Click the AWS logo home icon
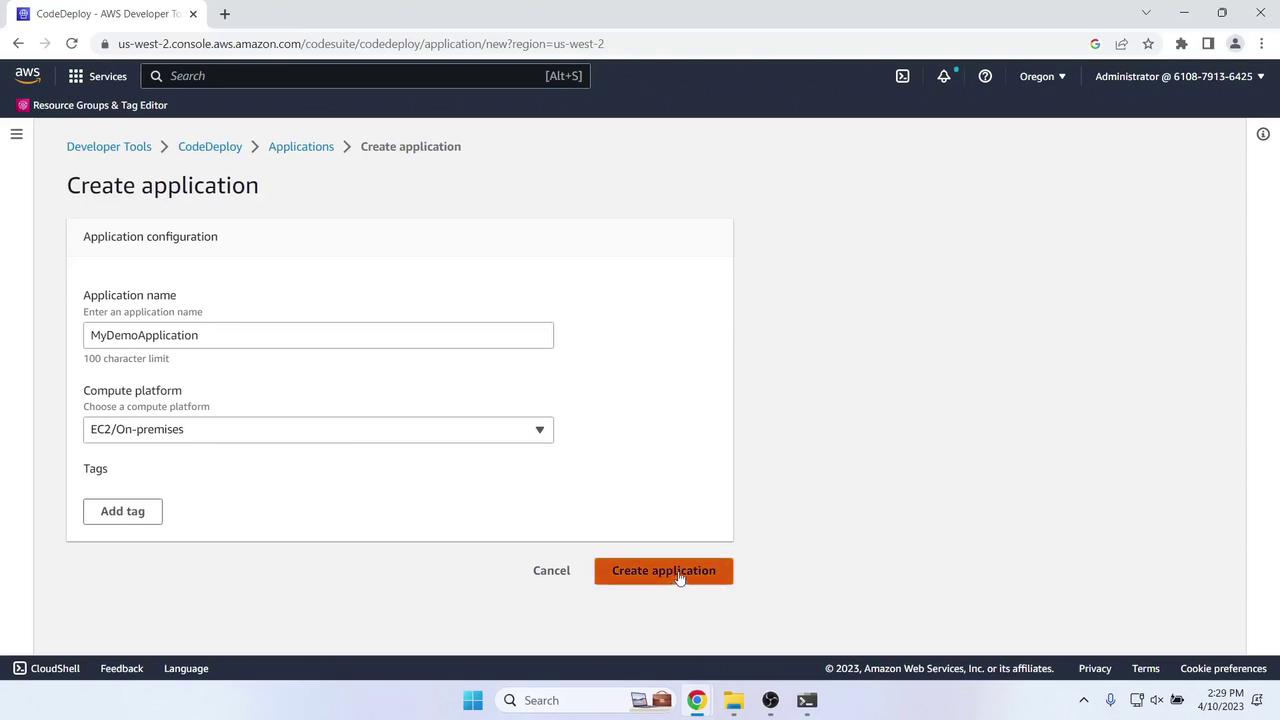The image size is (1280, 720). [x=28, y=76]
